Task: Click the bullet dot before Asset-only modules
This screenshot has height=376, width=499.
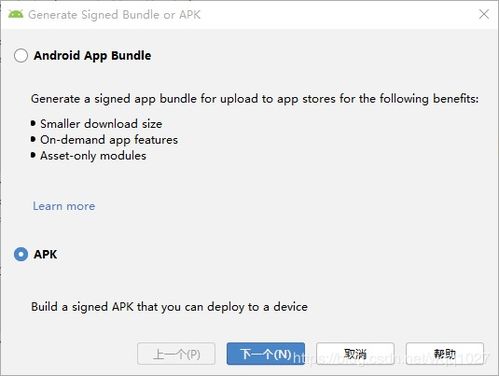Action: click(x=33, y=155)
